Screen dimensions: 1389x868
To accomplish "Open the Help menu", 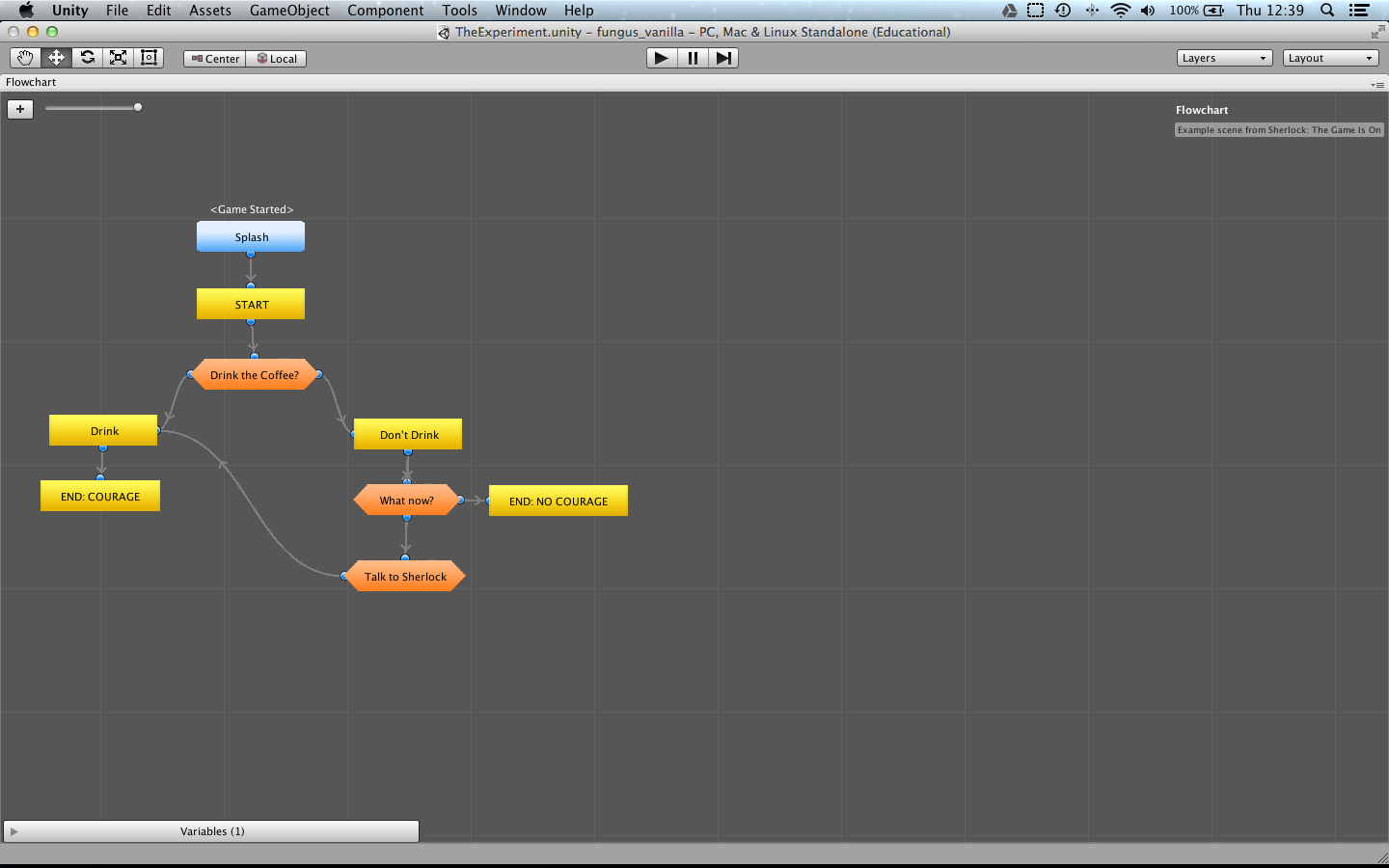I will tap(579, 11).
